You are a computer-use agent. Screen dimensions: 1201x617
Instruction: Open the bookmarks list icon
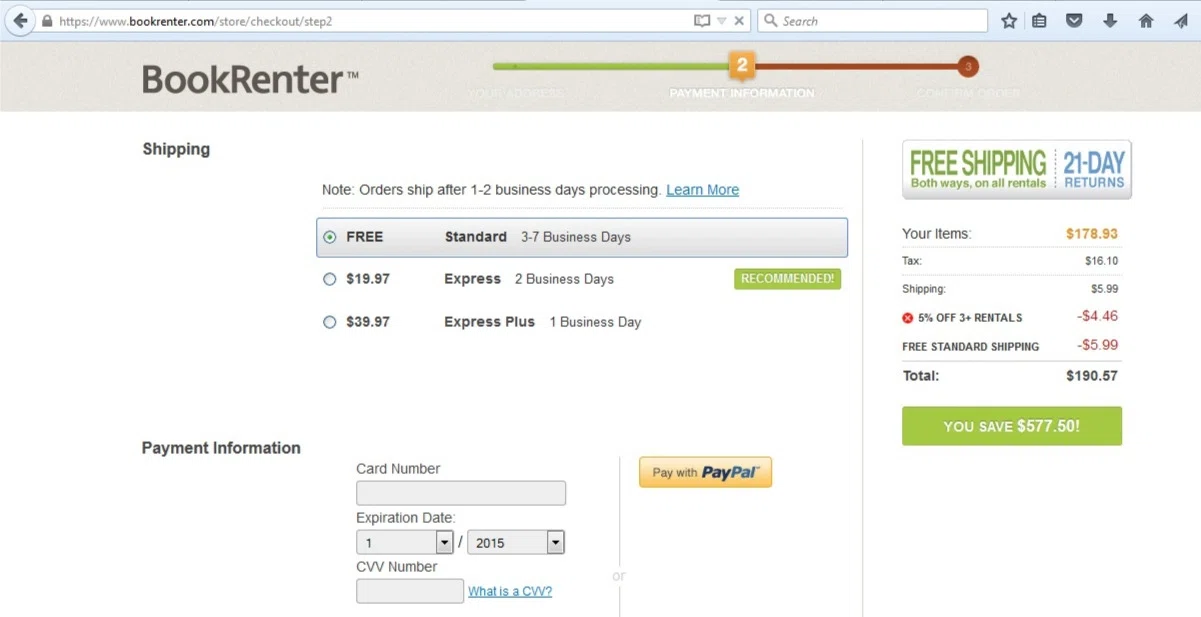coord(1040,20)
